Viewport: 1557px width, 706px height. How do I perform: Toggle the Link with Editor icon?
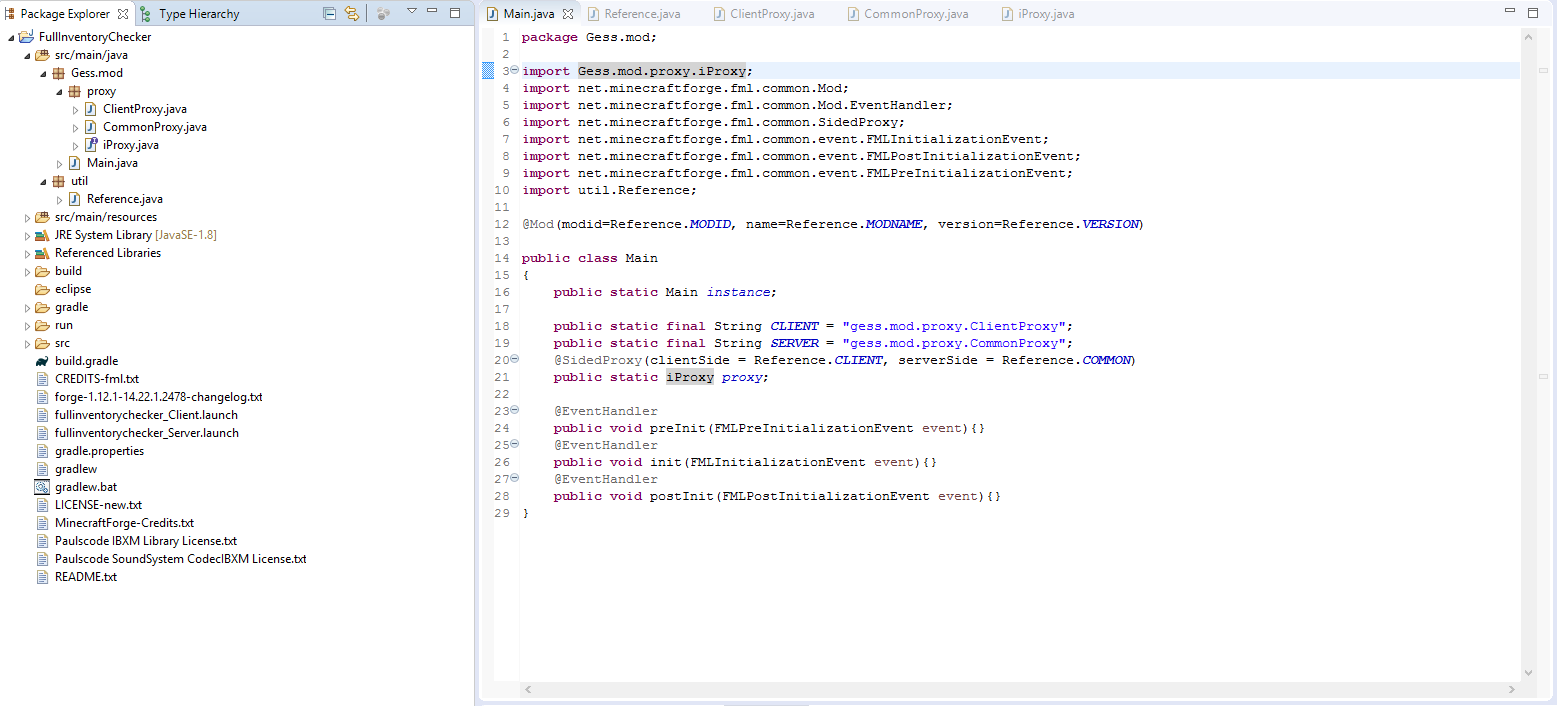[351, 14]
